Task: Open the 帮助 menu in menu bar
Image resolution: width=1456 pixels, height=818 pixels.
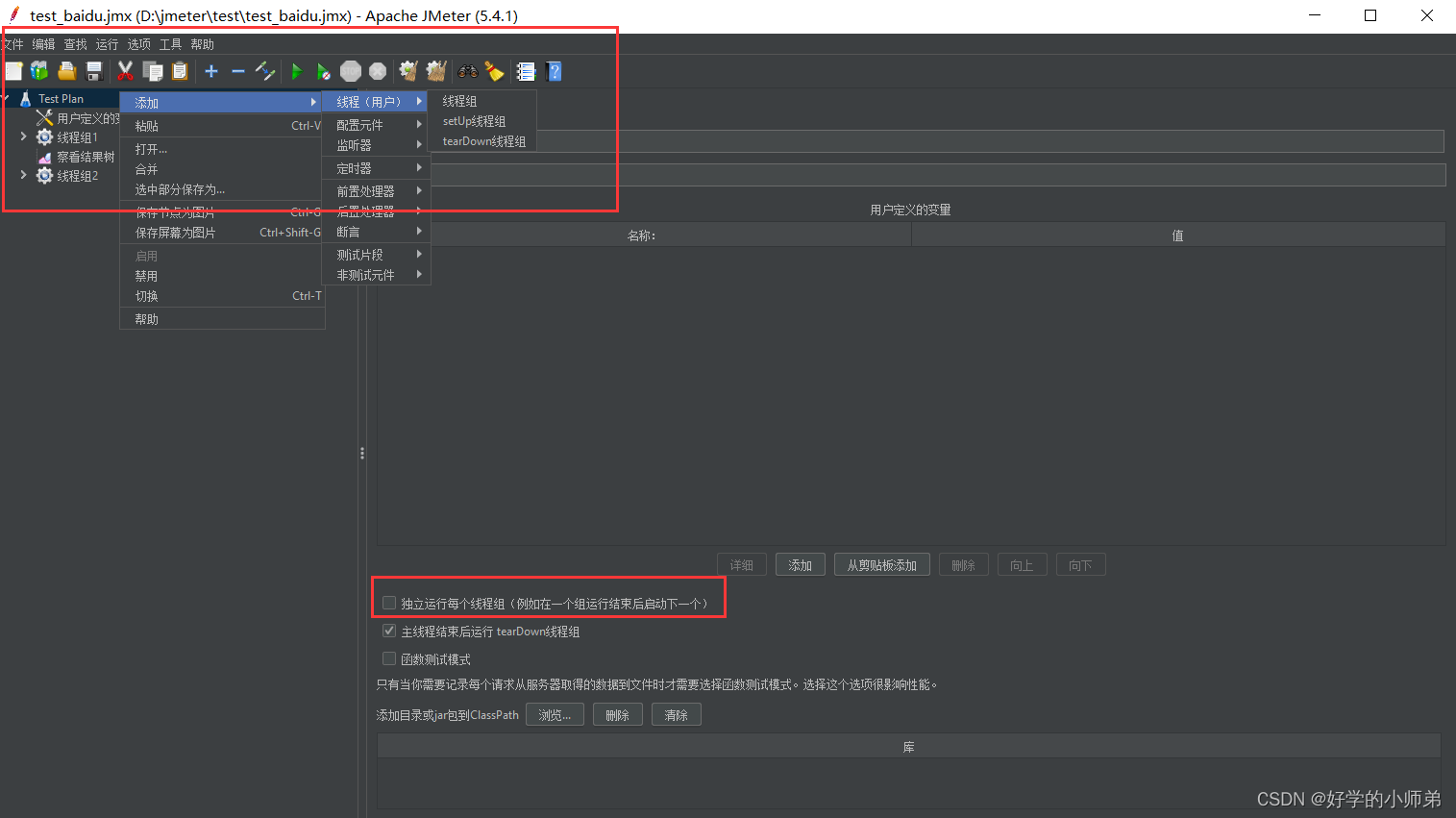Action: pos(202,44)
